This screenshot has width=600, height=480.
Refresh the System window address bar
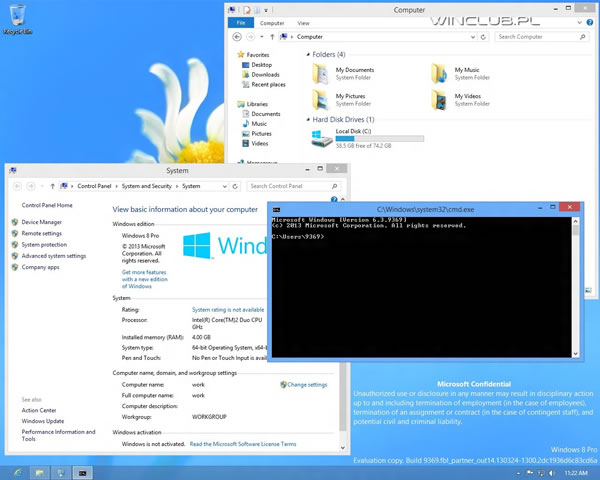(x=235, y=186)
